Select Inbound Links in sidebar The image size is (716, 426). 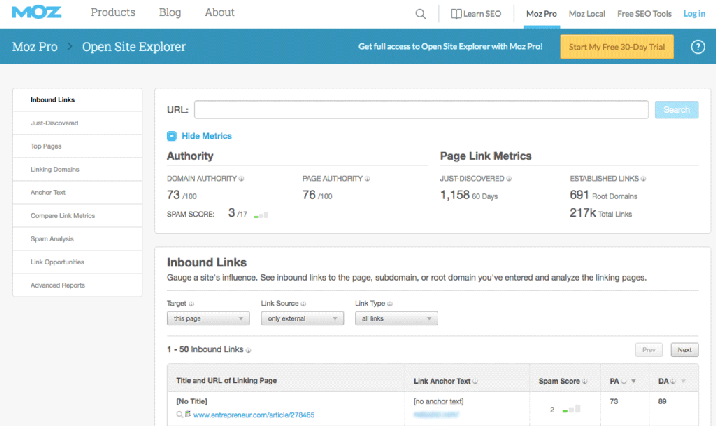pyautogui.click(x=78, y=100)
